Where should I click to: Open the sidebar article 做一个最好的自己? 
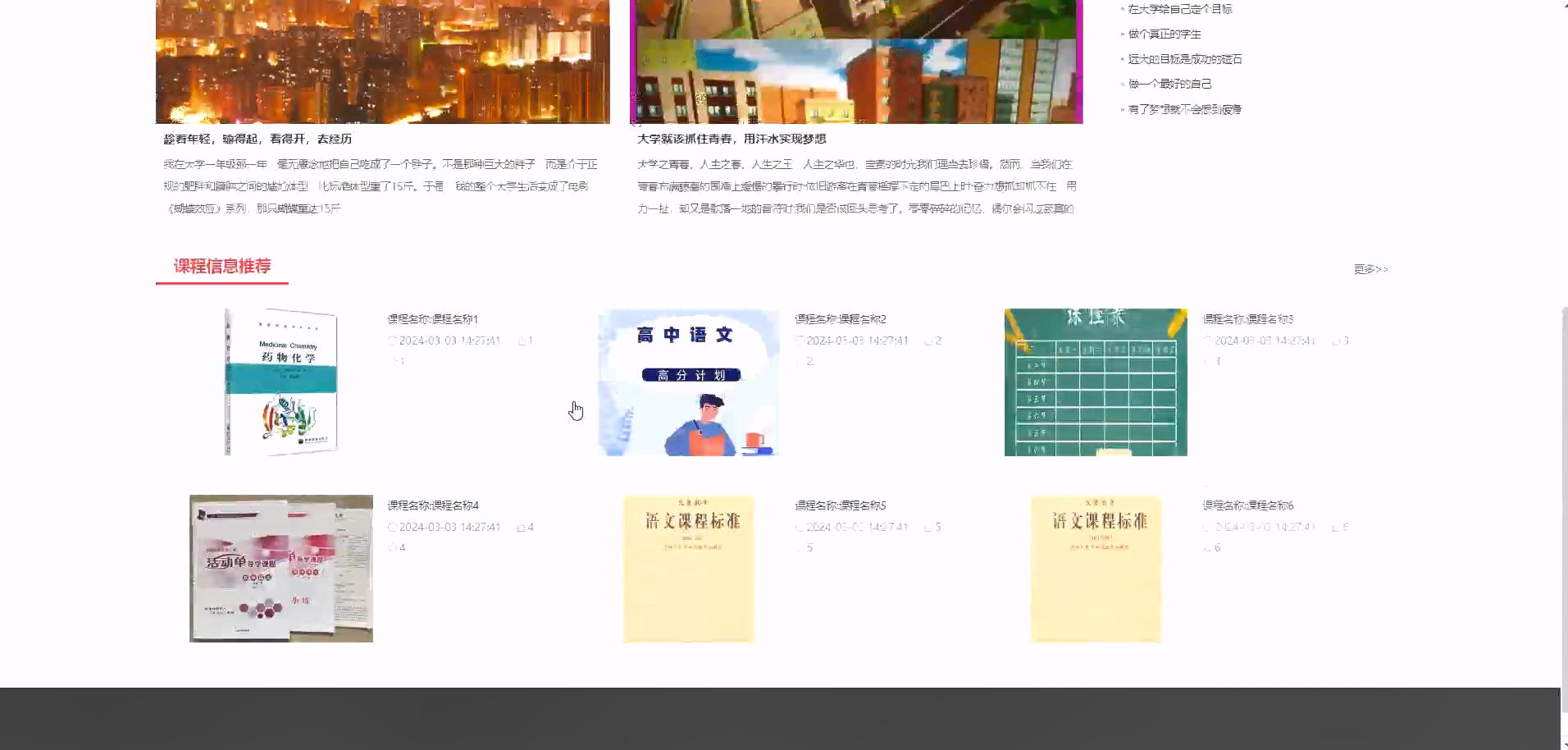pos(1165,84)
